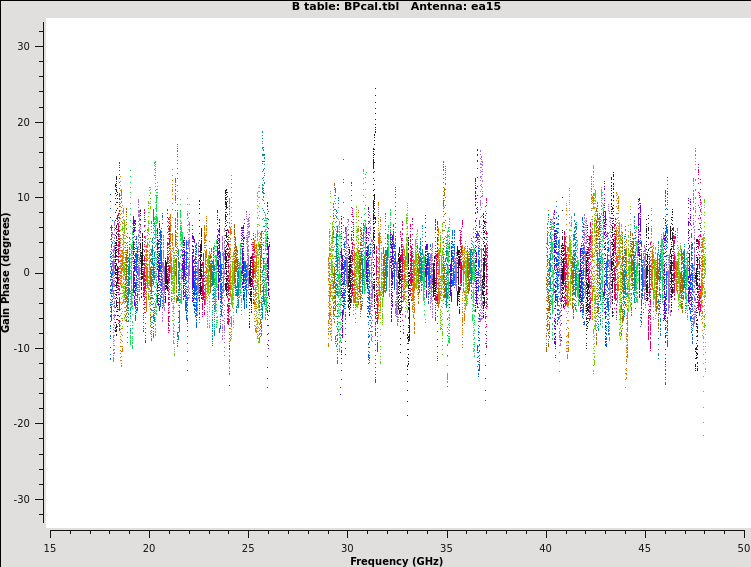Click the 30 degree tick label on y-axis

tap(24, 47)
